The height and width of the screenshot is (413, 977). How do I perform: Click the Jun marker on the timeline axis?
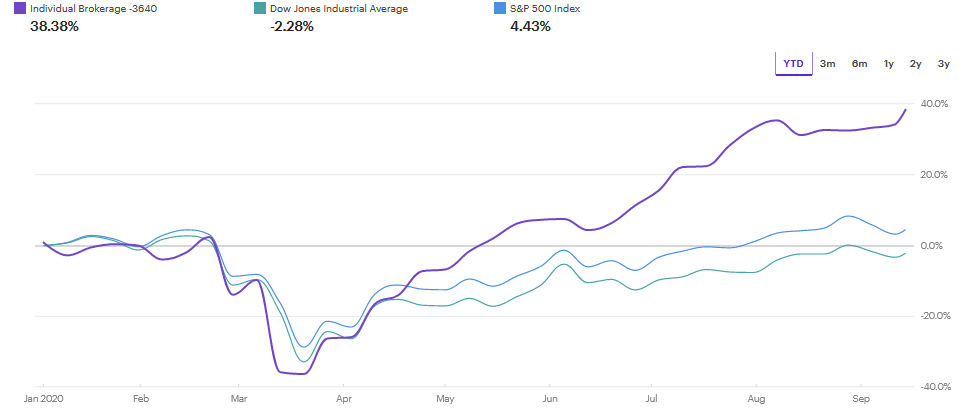[x=548, y=397]
